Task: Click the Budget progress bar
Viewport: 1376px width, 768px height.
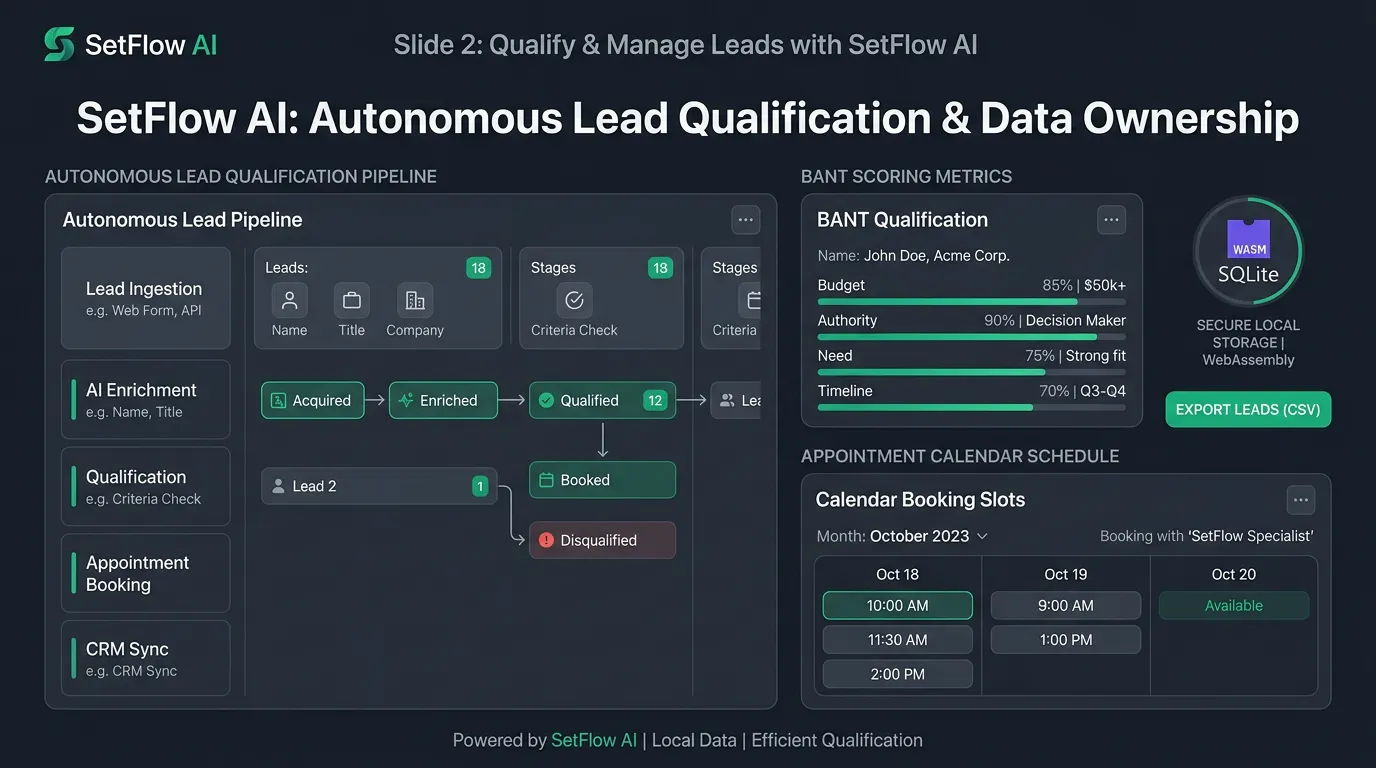Action: click(972, 301)
